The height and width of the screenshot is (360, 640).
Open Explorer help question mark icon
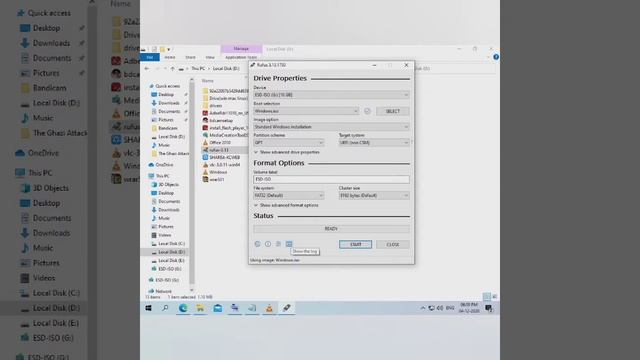point(496,57)
